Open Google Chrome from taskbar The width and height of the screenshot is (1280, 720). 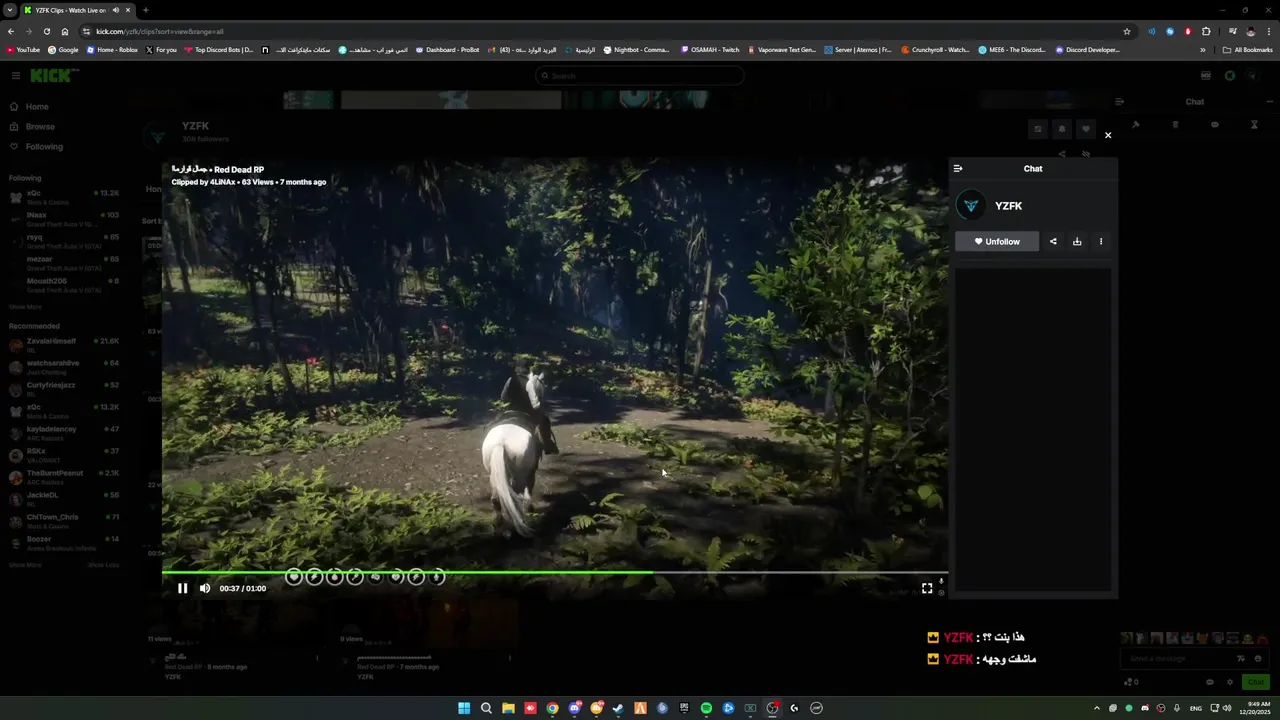pyautogui.click(x=552, y=708)
